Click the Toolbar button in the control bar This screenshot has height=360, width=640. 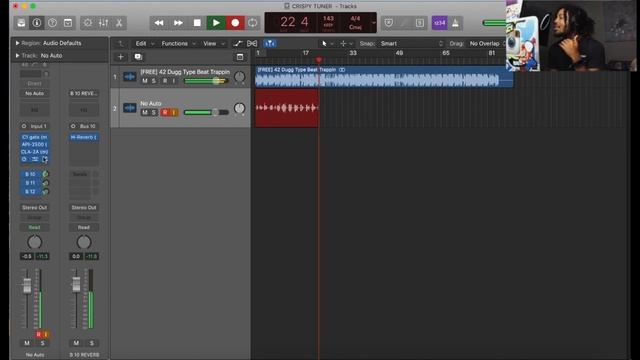68,23
